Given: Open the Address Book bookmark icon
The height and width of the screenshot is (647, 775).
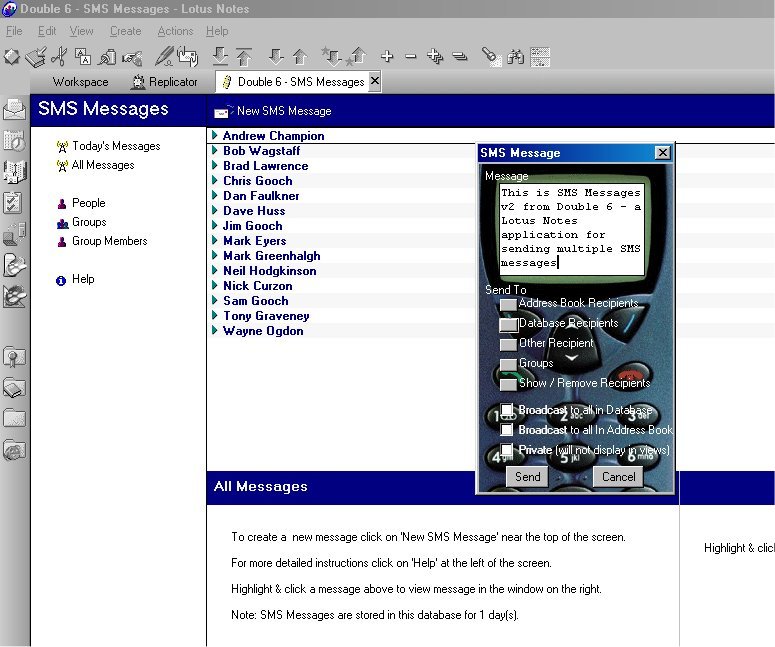Looking at the screenshot, I should coord(14,172).
